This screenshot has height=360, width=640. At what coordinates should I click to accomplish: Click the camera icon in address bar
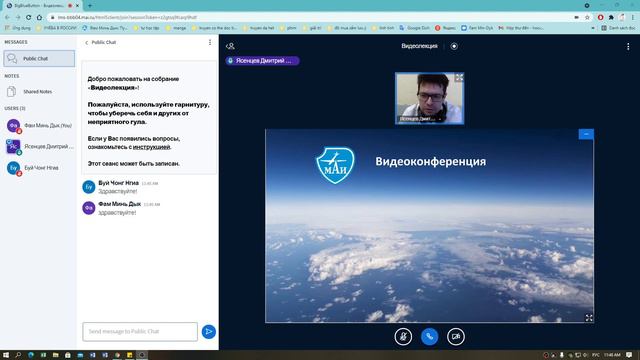(576, 17)
